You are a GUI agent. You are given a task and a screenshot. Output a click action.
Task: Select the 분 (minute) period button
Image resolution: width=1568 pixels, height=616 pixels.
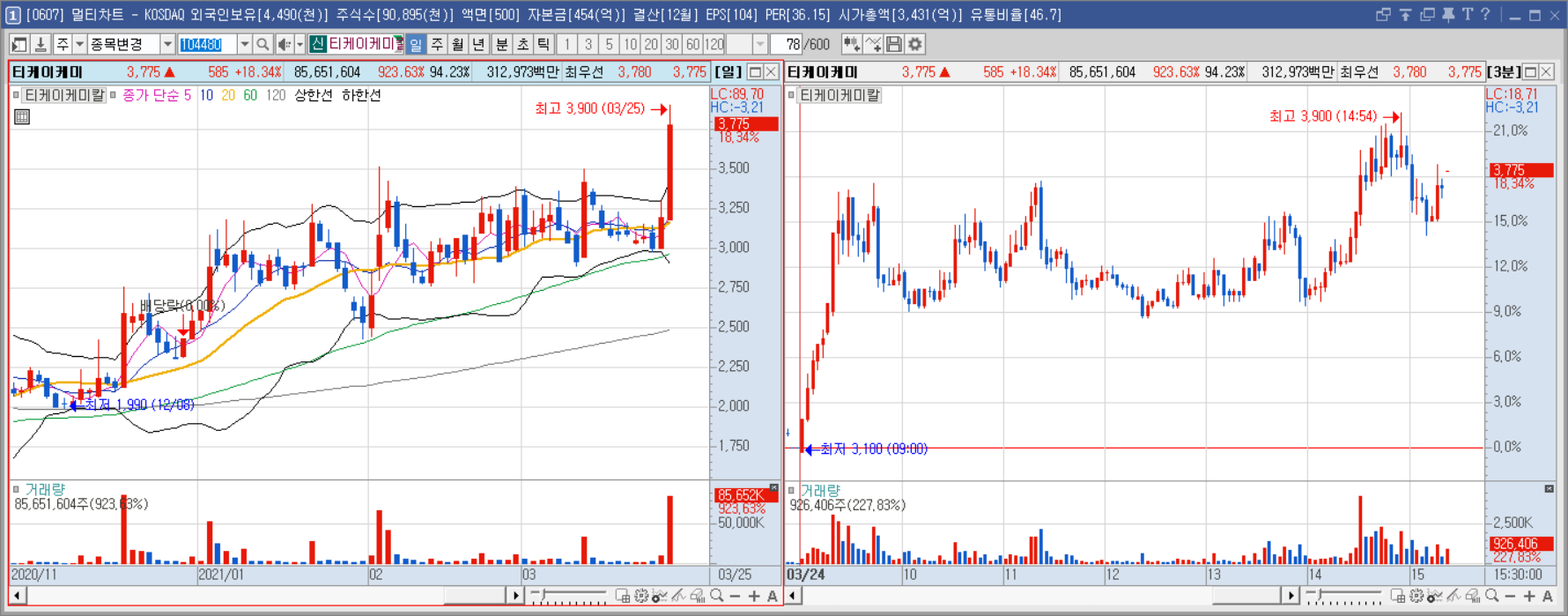point(502,44)
